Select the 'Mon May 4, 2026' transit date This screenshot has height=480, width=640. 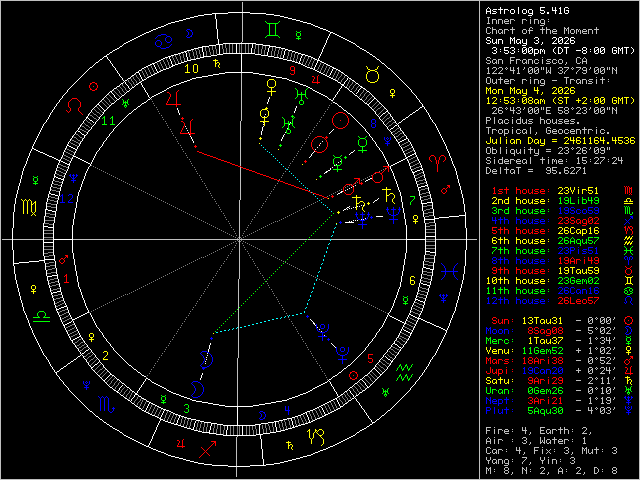[x=530, y=91]
